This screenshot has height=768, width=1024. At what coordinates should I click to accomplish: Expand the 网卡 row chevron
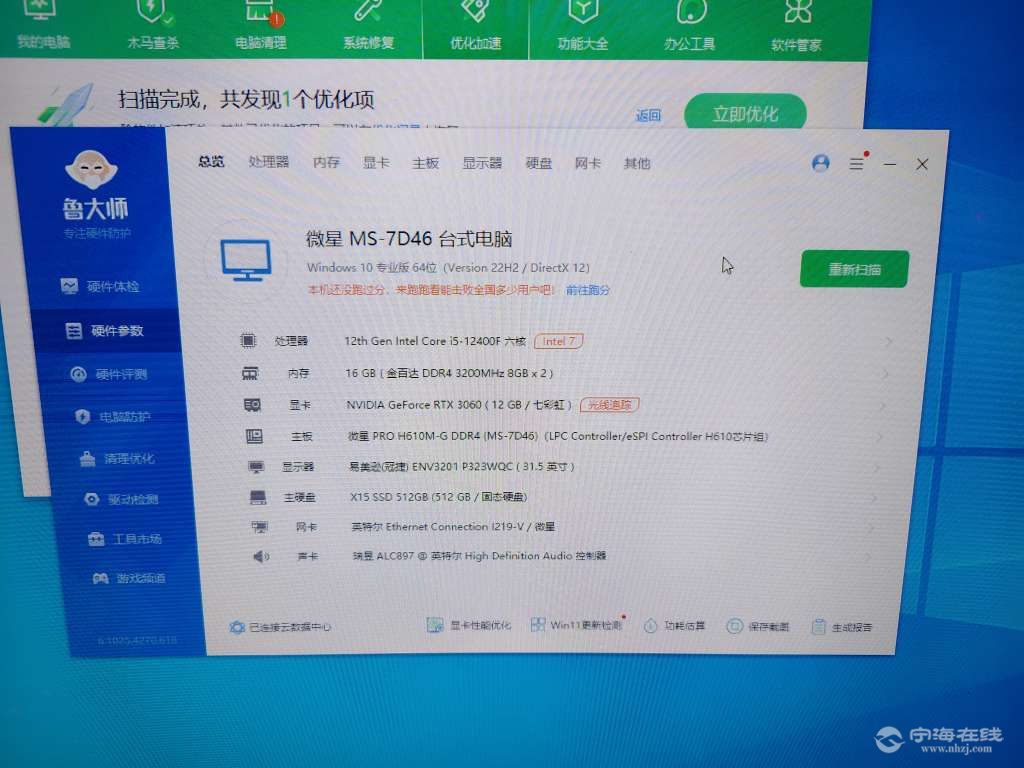pos(871,528)
